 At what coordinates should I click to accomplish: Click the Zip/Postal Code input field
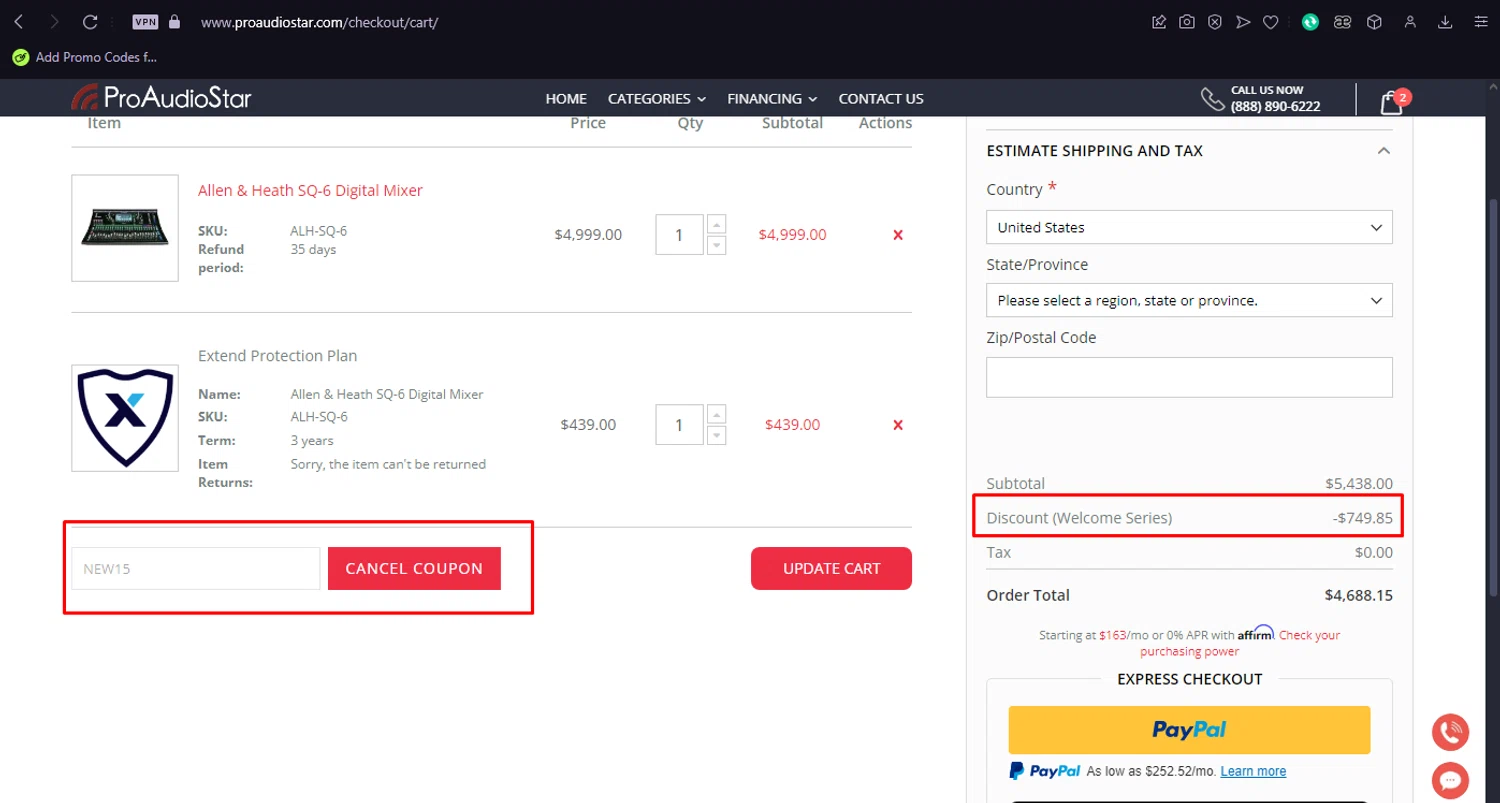1189,377
